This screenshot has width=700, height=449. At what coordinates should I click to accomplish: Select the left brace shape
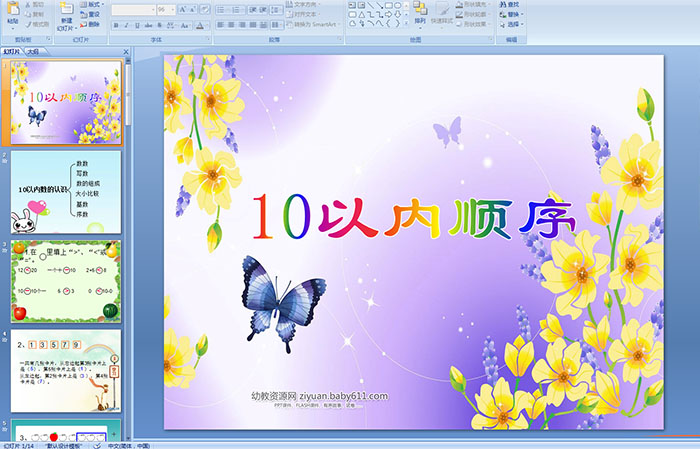[388, 23]
